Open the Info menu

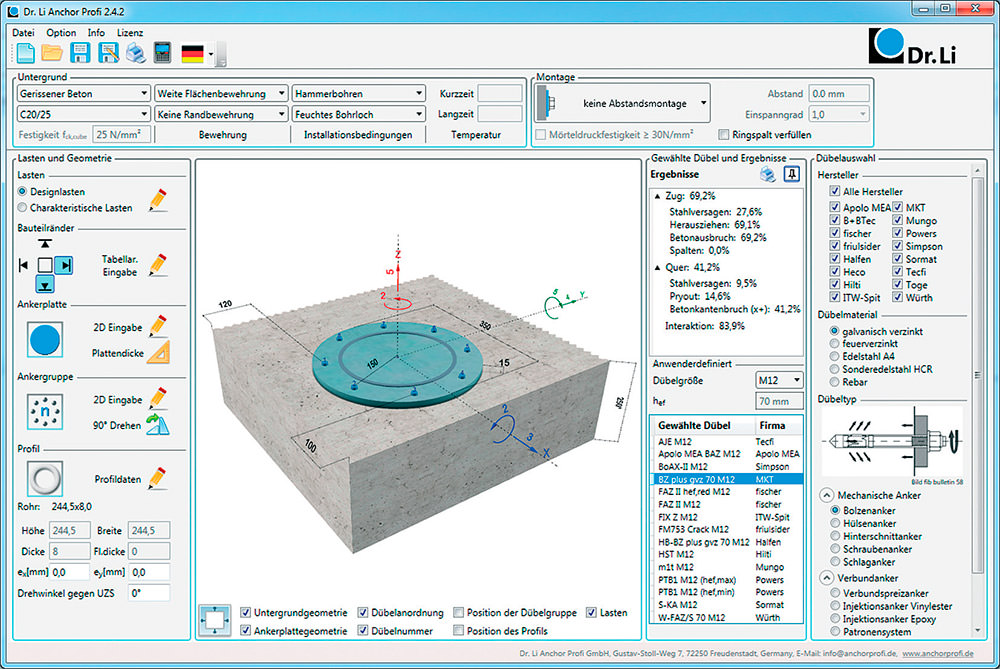(x=96, y=33)
